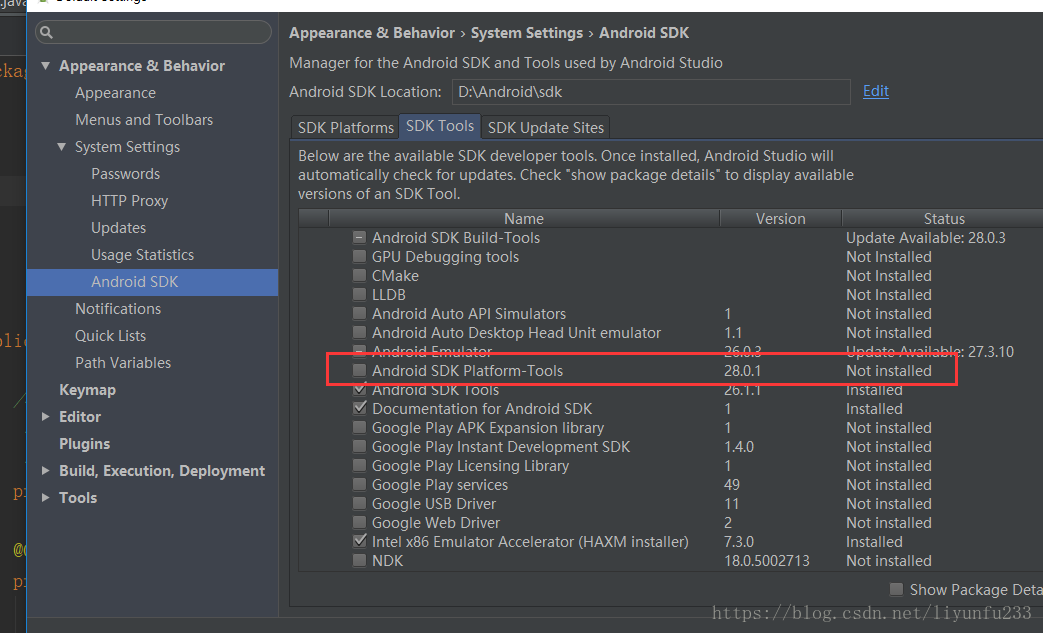
Task: Open the Updates settings page
Action: click(x=118, y=228)
